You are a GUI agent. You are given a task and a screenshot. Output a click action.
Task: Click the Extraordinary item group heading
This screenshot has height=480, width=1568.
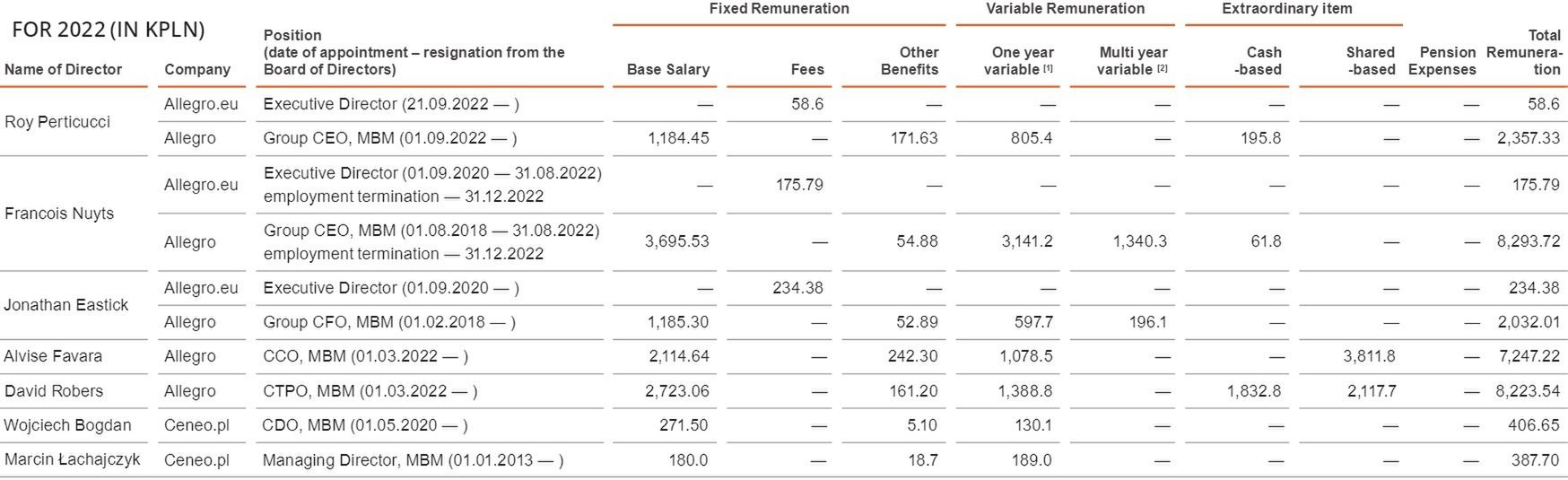(x=1286, y=9)
